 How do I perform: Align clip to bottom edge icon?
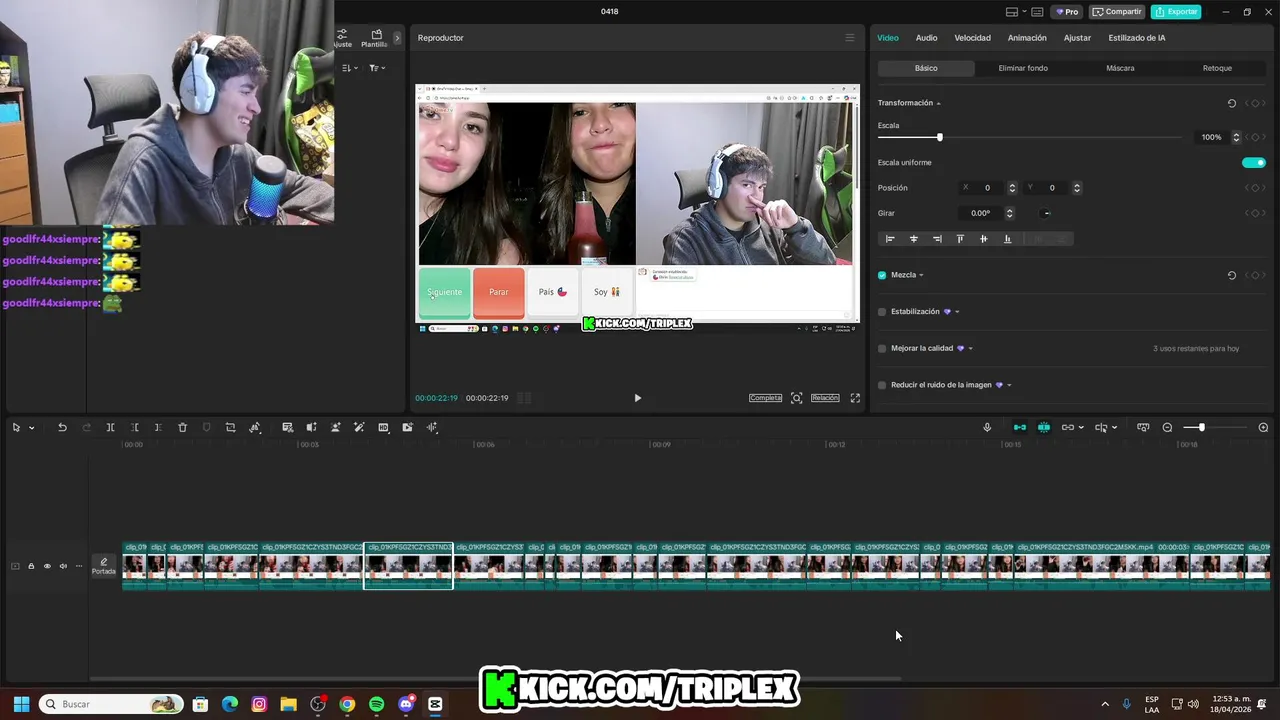(x=1007, y=239)
